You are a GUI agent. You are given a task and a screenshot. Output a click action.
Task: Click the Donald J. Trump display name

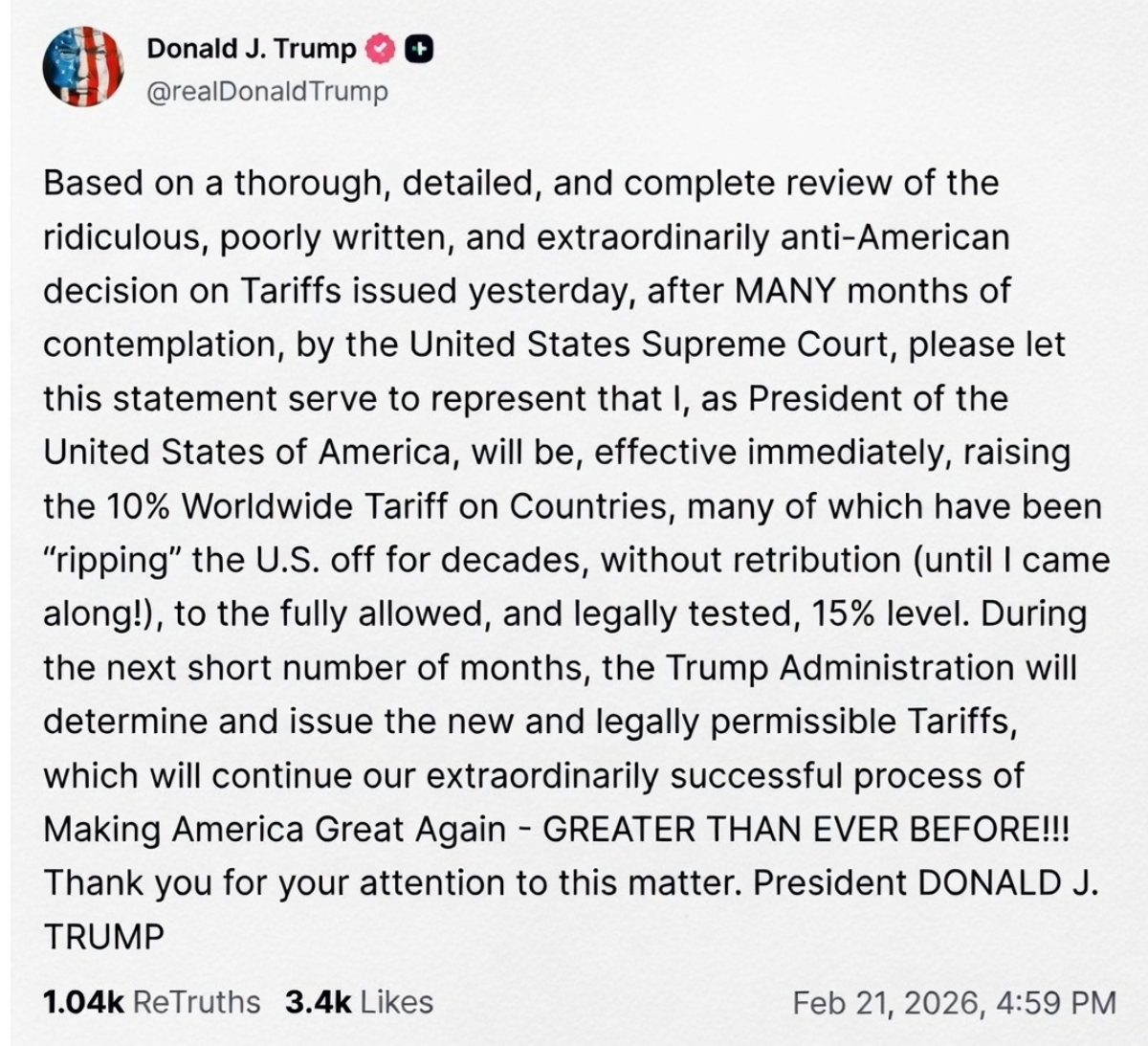pyautogui.click(x=251, y=48)
